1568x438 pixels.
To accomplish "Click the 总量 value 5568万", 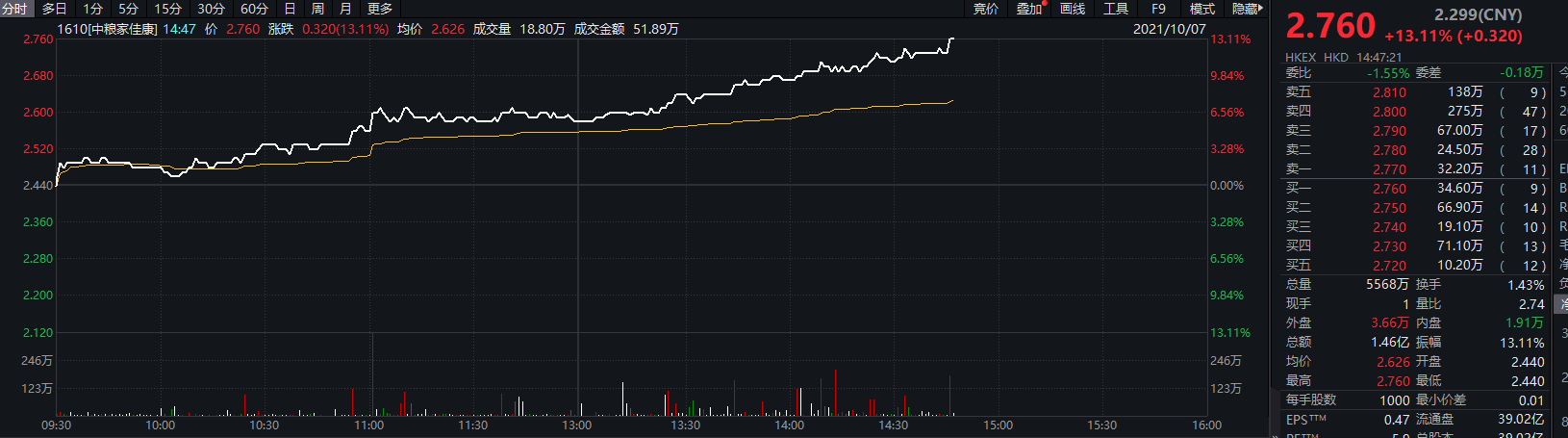I will point(1387,285).
